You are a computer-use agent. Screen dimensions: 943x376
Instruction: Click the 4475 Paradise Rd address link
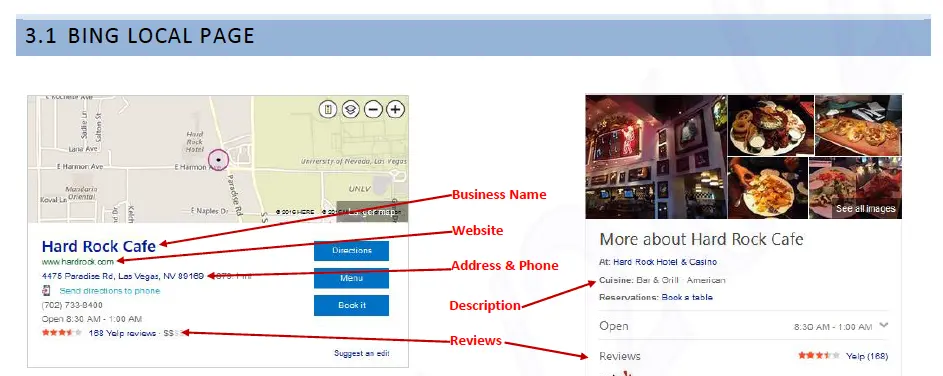123,276
